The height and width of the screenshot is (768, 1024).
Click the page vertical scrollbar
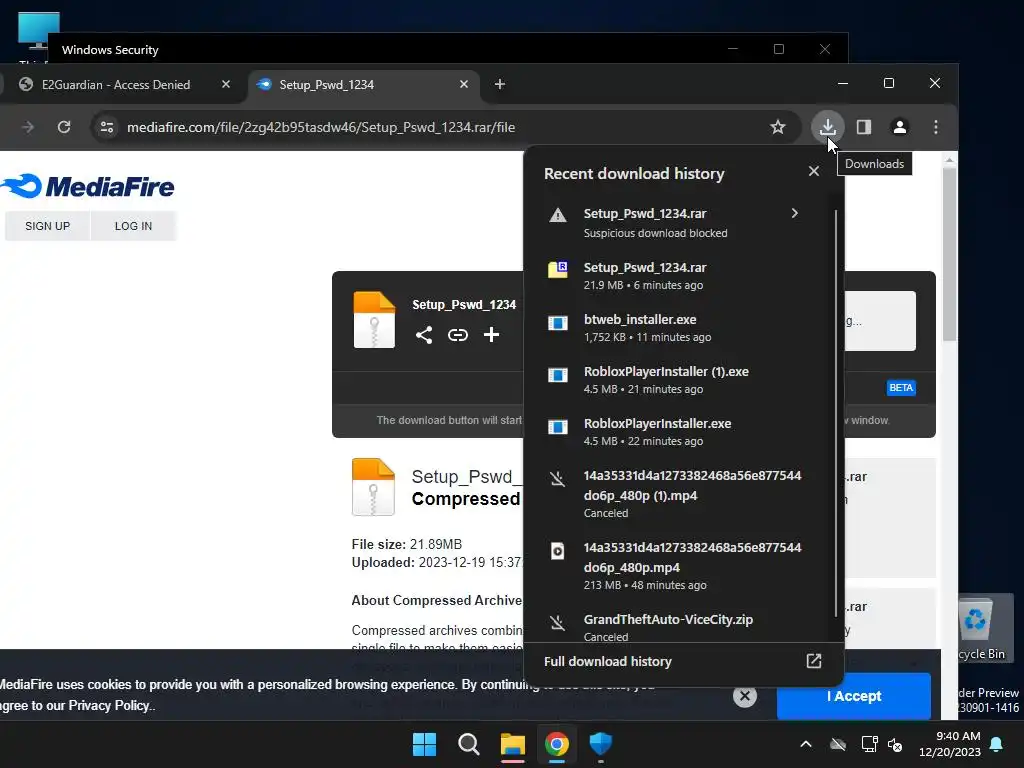(950, 255)
